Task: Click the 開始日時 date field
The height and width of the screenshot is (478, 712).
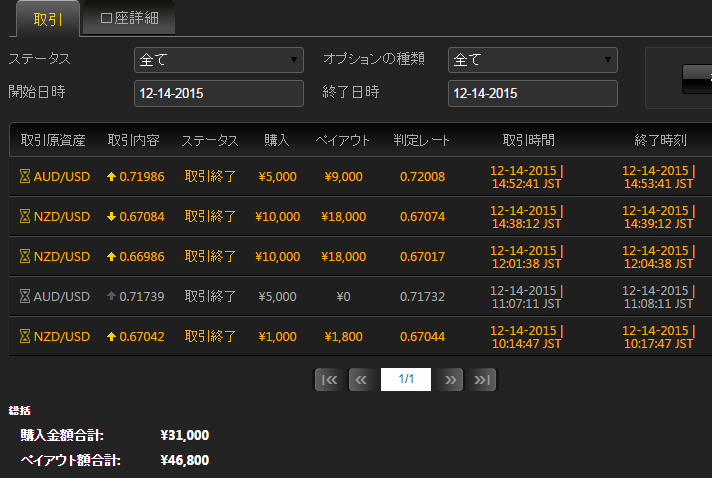Action: pos(218,94)
